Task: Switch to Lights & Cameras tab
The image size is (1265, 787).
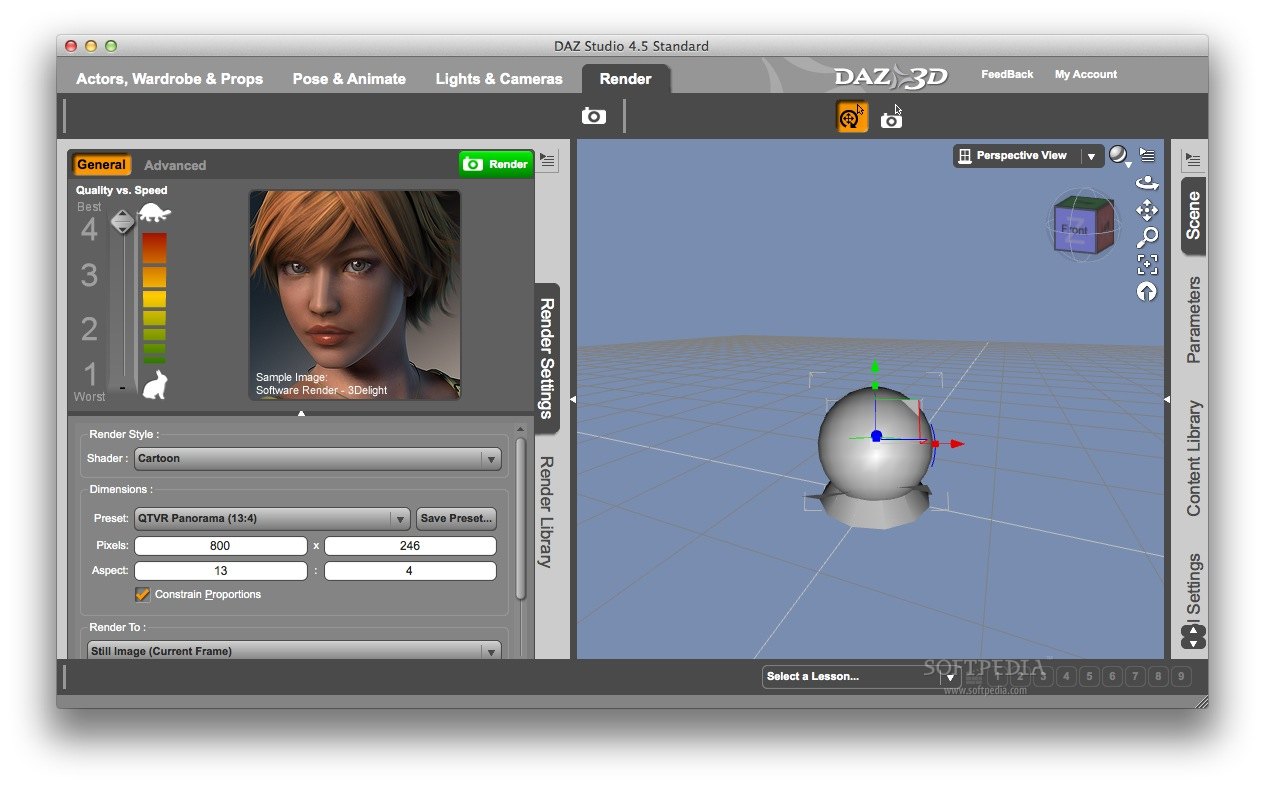Action: (x=499, y=79)
